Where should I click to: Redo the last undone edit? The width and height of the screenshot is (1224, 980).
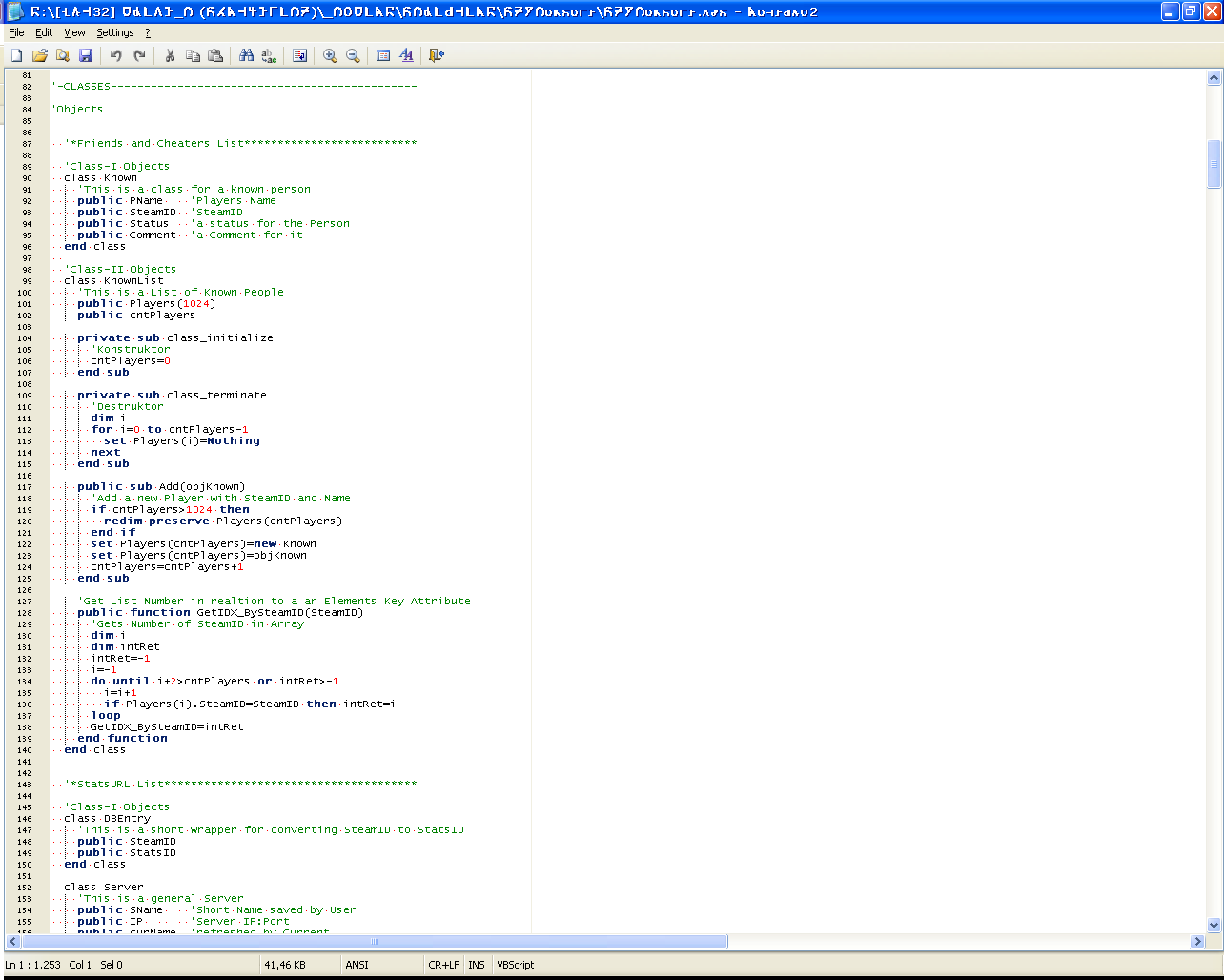(139, 55)
